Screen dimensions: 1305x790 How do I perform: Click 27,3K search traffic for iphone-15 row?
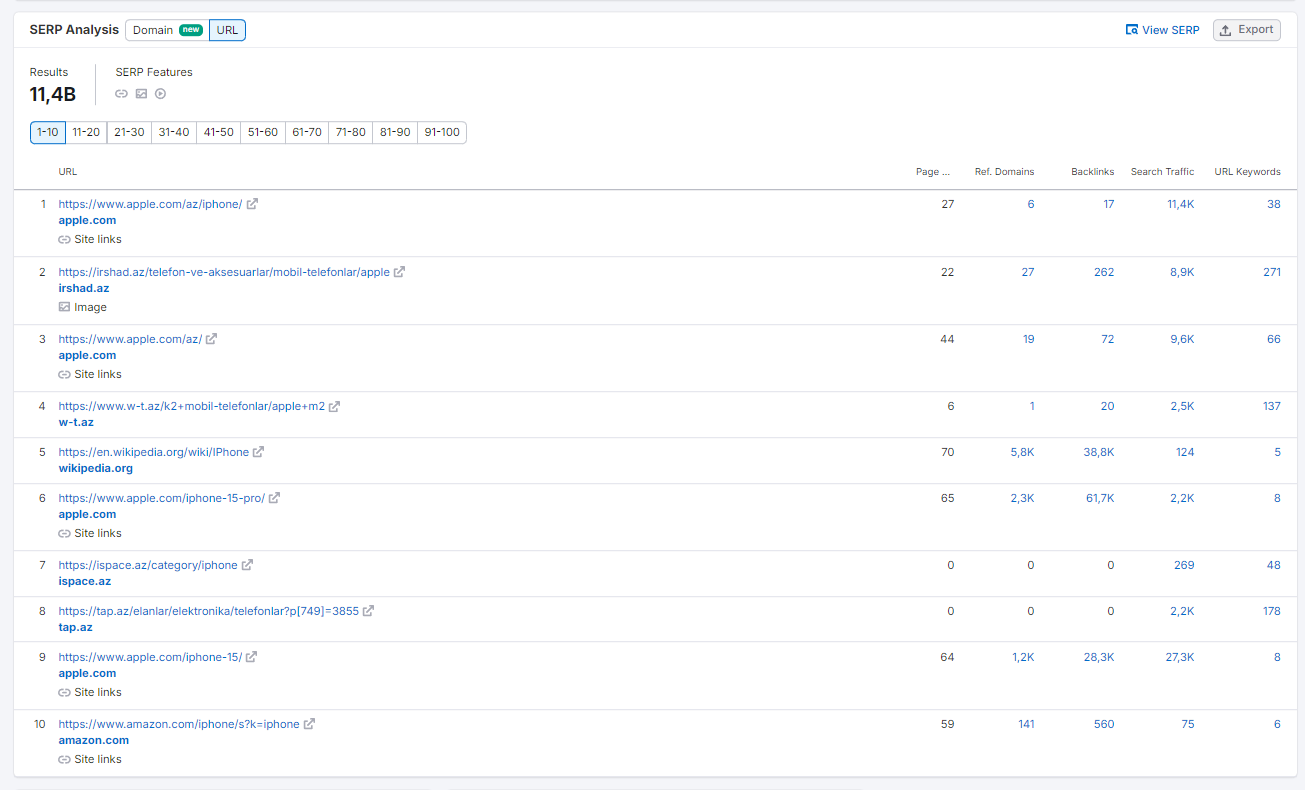coord(1180,657)
